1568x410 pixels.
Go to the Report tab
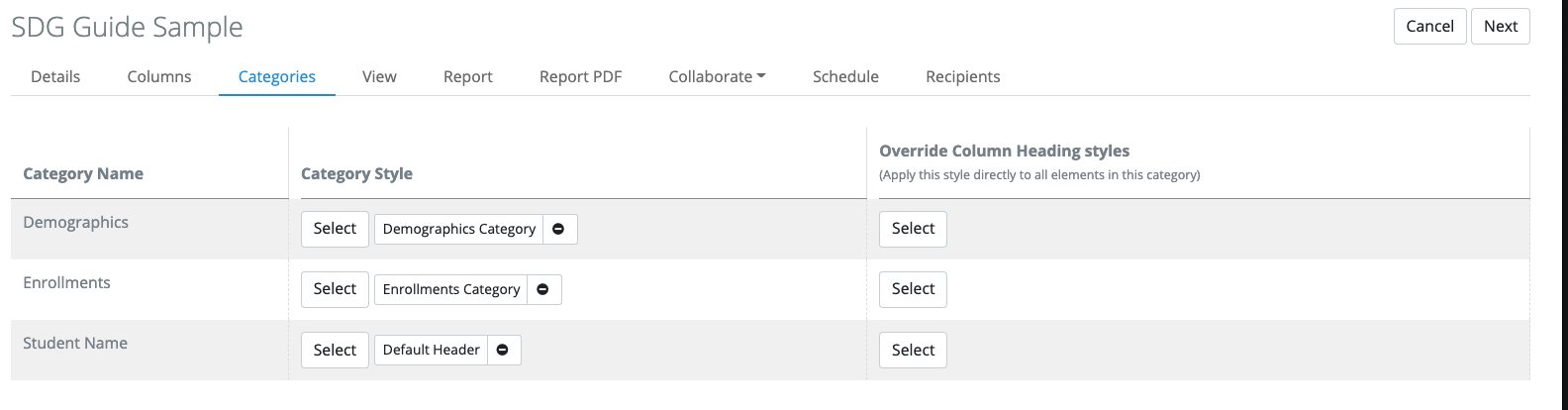468,76
